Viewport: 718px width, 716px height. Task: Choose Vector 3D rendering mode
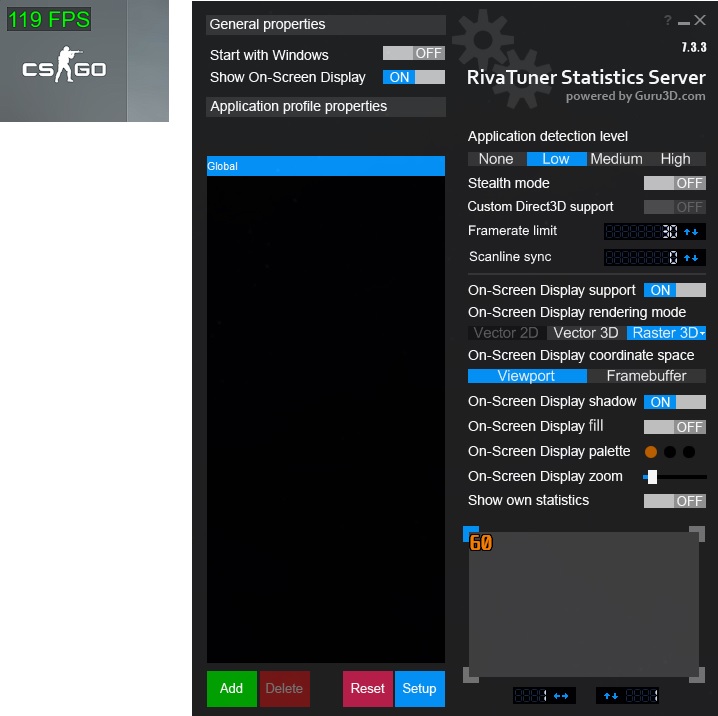(586, 333)
